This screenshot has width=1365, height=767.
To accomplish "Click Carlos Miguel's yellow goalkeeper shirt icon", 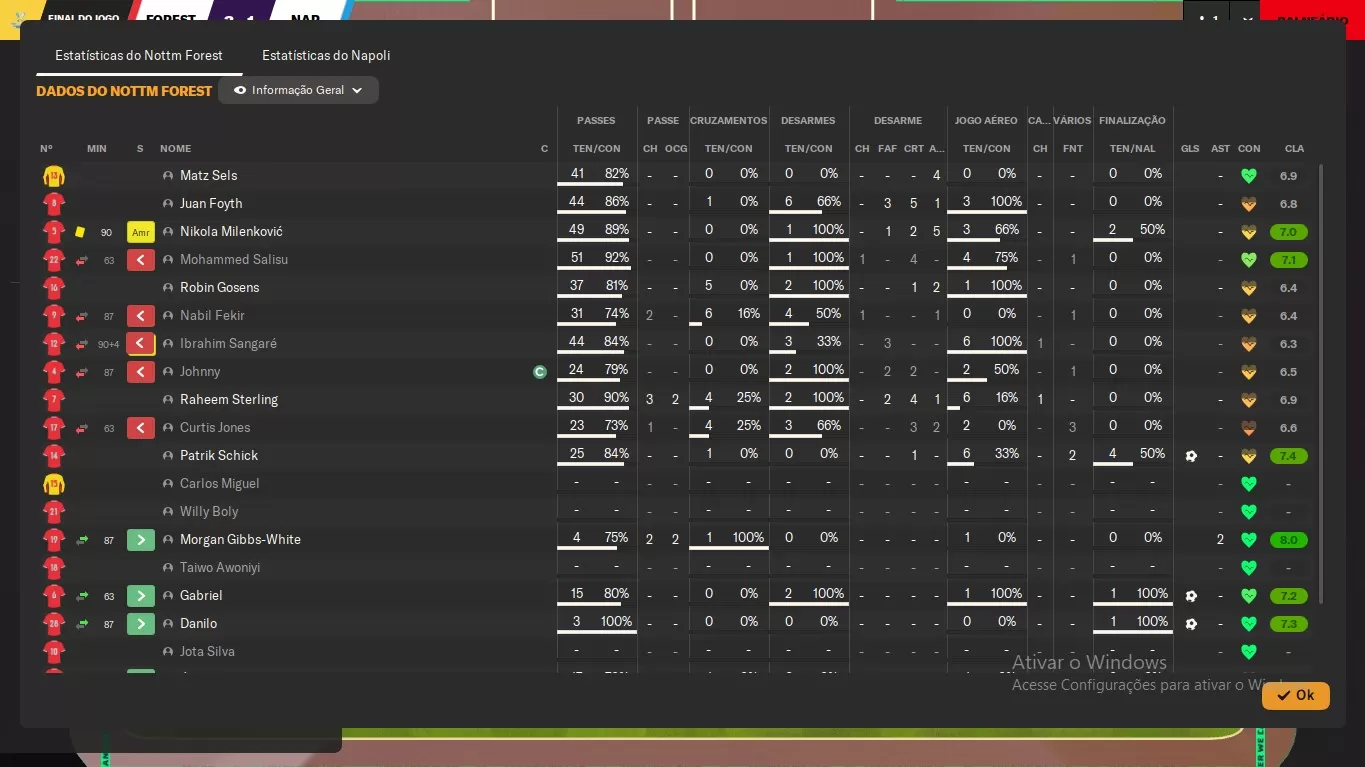I will (x=54, y=484).
